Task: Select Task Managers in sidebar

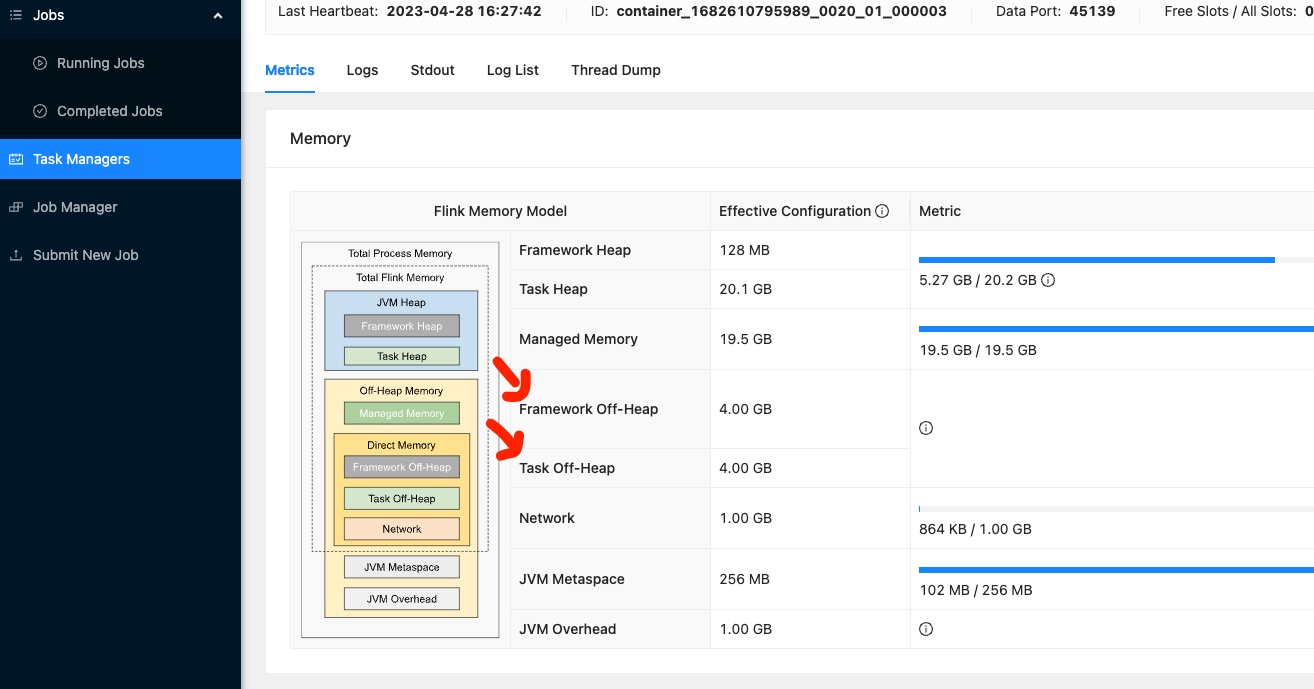Action: pyautogui.click(x=120, y=159)
